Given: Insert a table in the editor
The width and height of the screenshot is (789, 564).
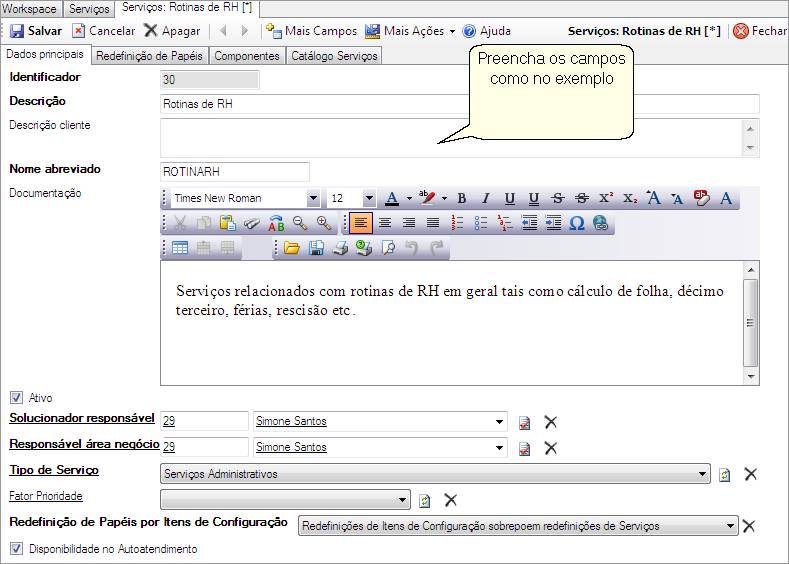Looking at the screenshot, I should pos(180,248).
